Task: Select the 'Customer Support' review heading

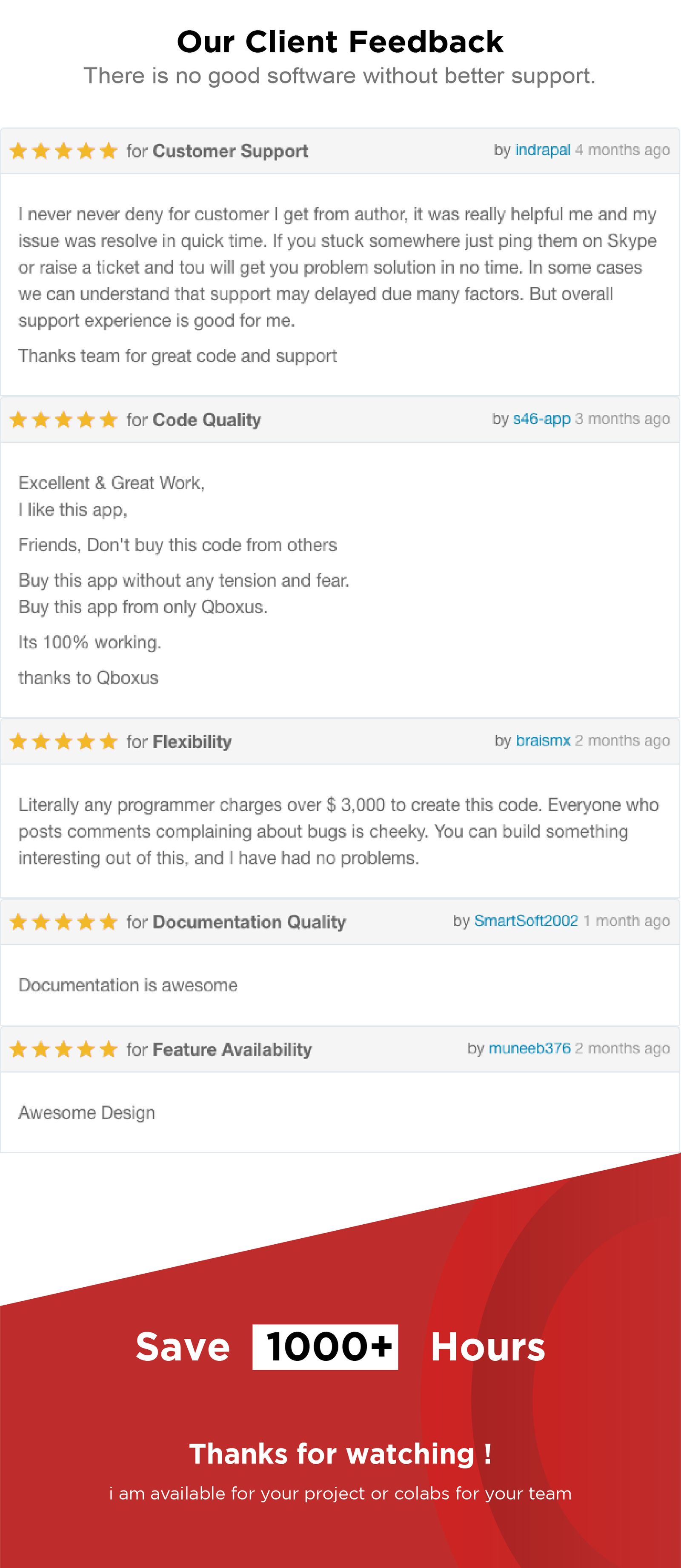Action: (230, 151)
